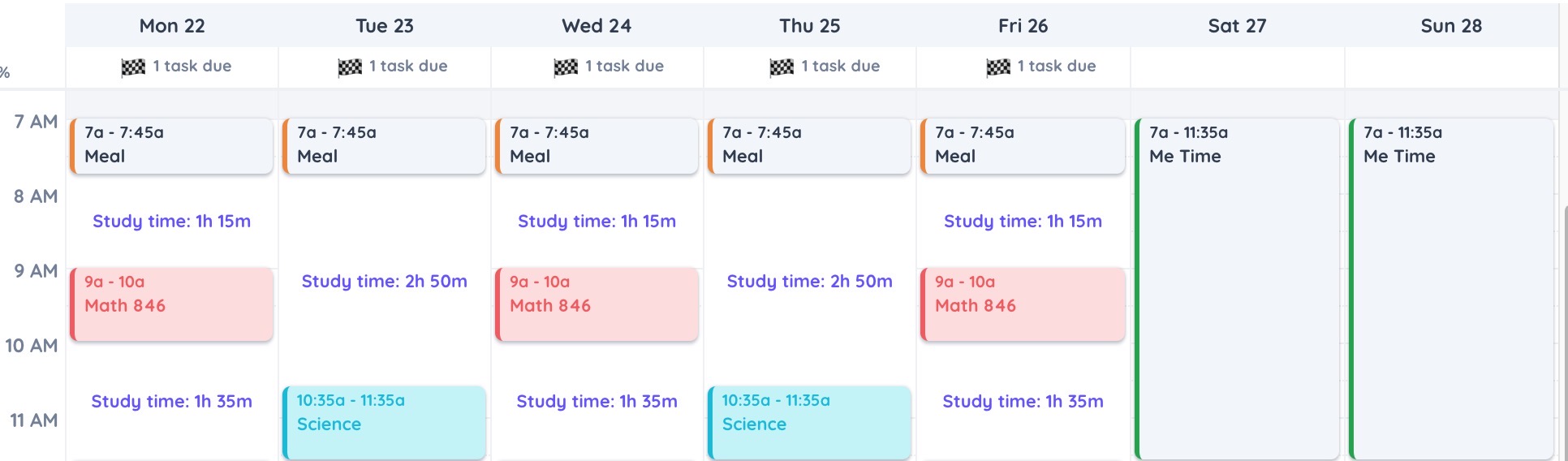Click Tuesday's Study time 2h 50m slot

tap(384, 282)
